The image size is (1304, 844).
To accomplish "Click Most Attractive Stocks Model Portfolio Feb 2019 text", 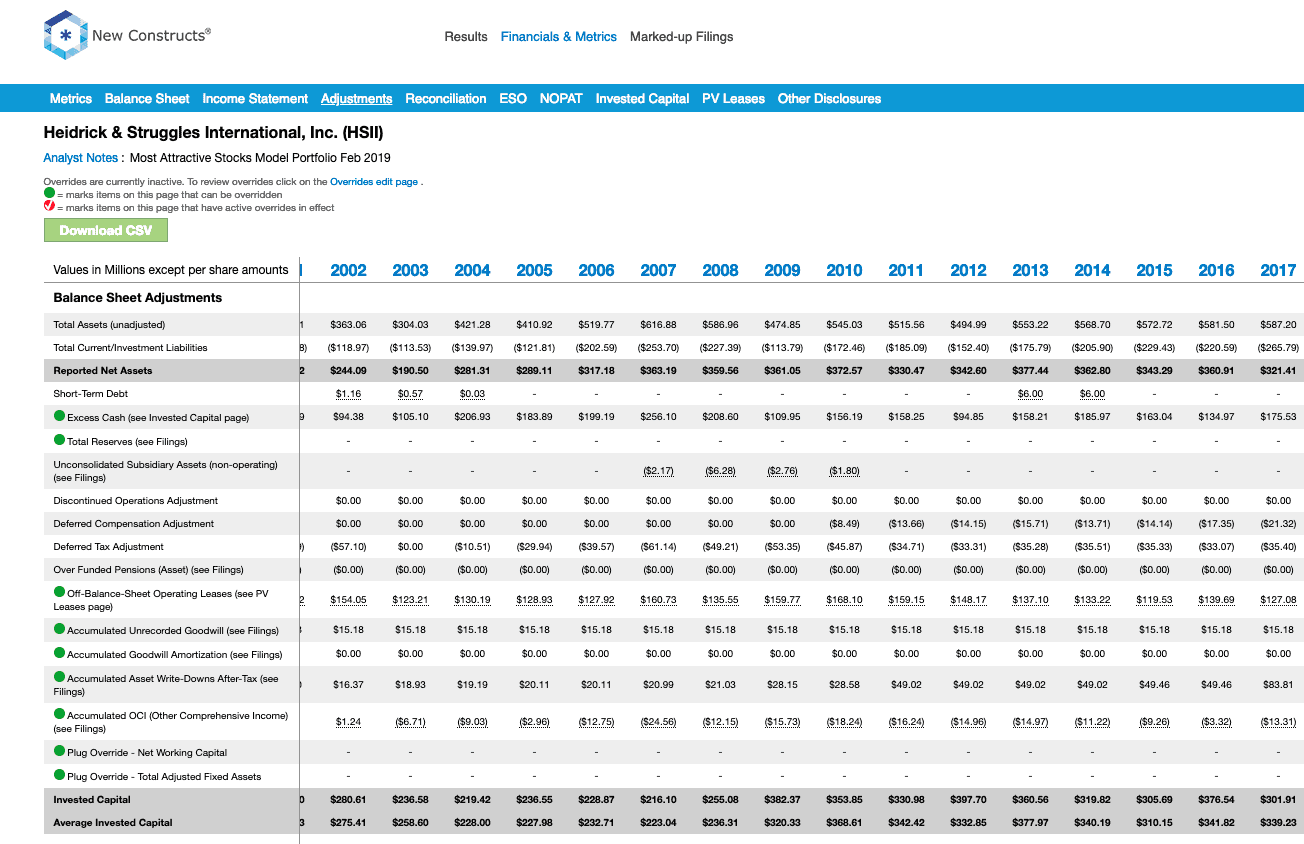I will (260, 157).
